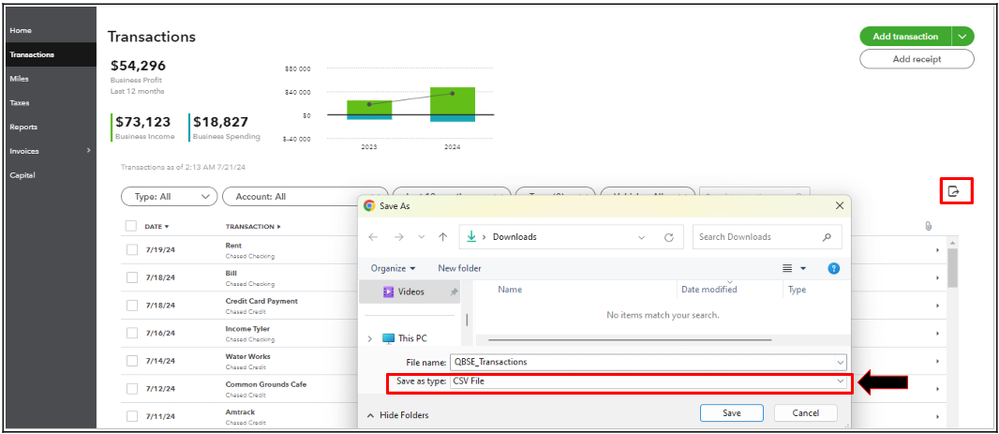Click the Videos folder icon
999x434 pixels.
point(388,292)
